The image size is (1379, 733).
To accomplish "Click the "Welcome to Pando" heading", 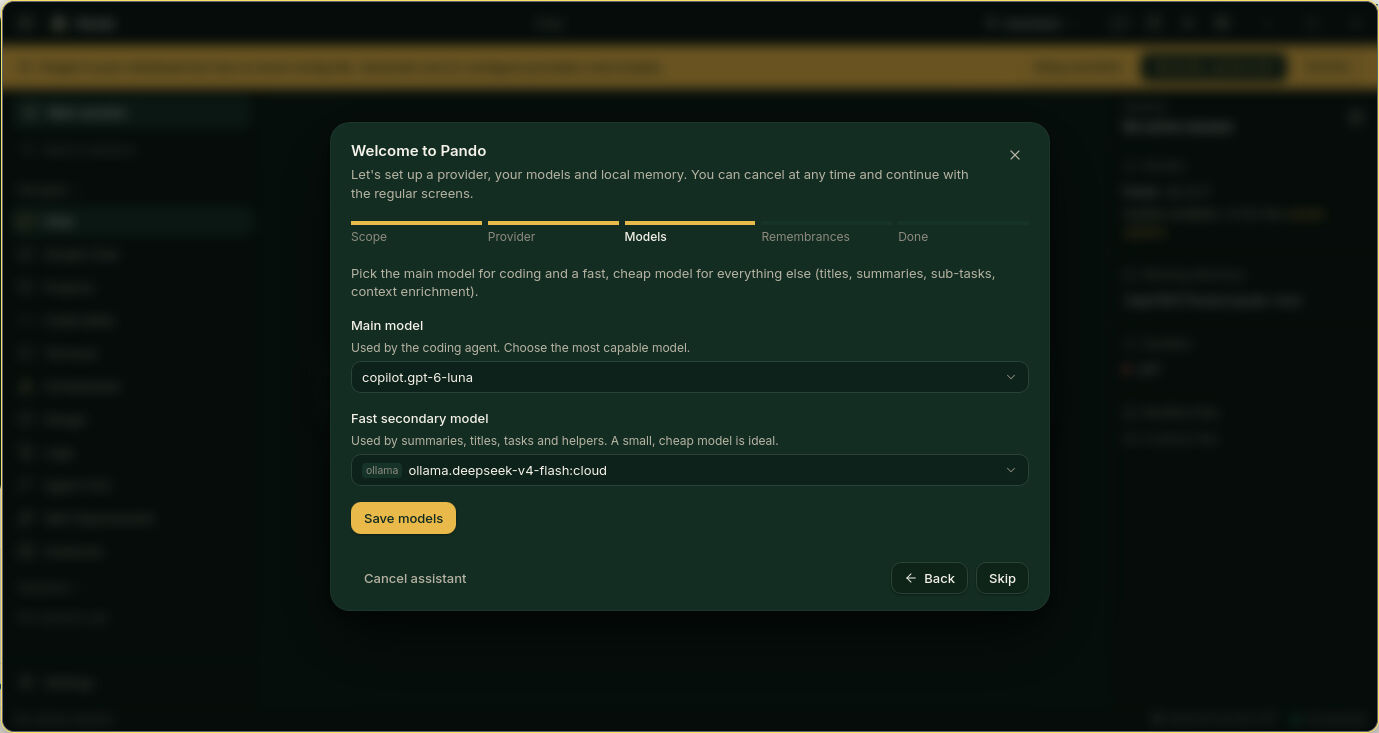I will [418, 151].
